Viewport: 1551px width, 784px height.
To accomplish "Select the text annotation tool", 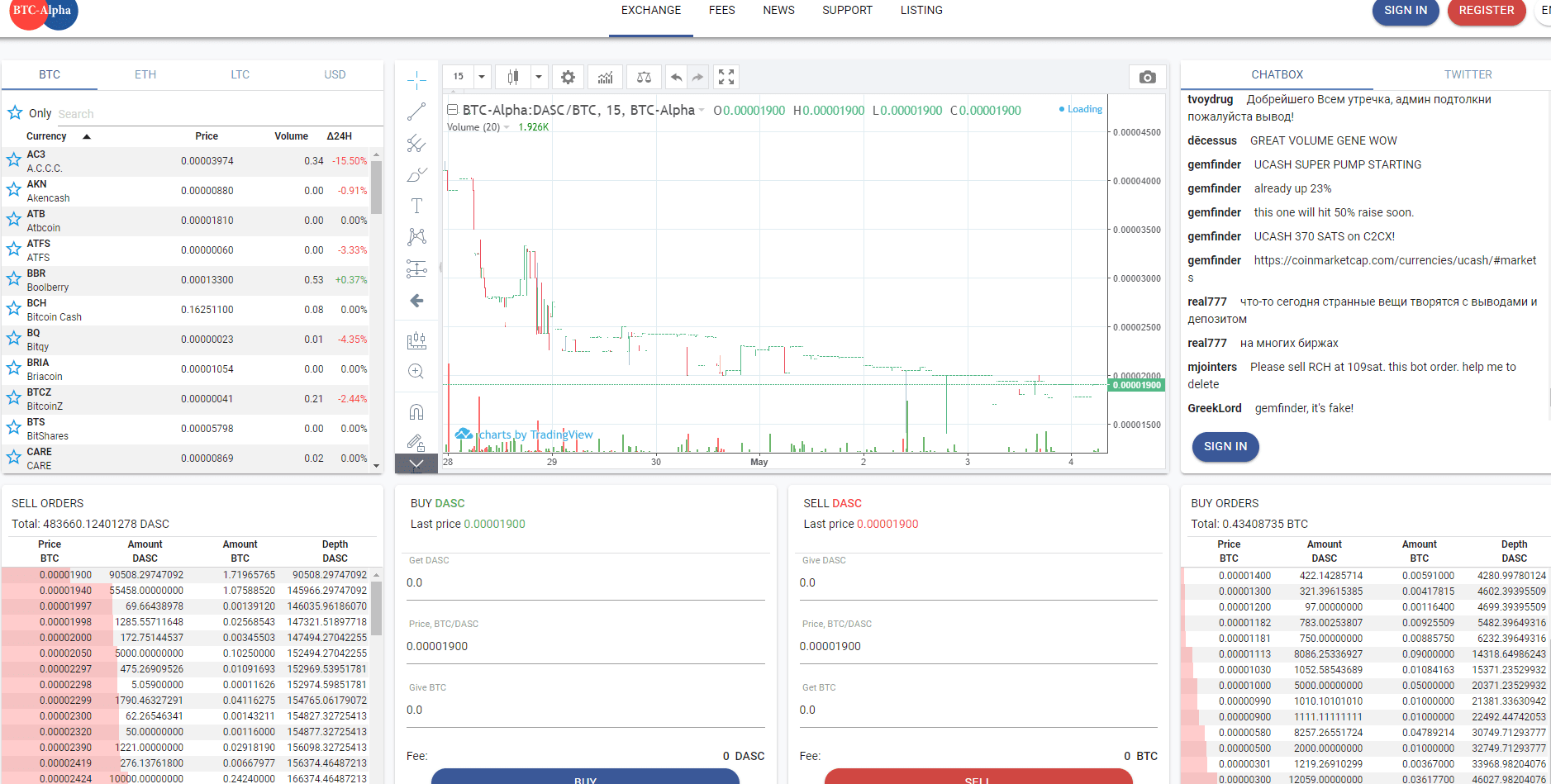I will [x=416, y=206].
